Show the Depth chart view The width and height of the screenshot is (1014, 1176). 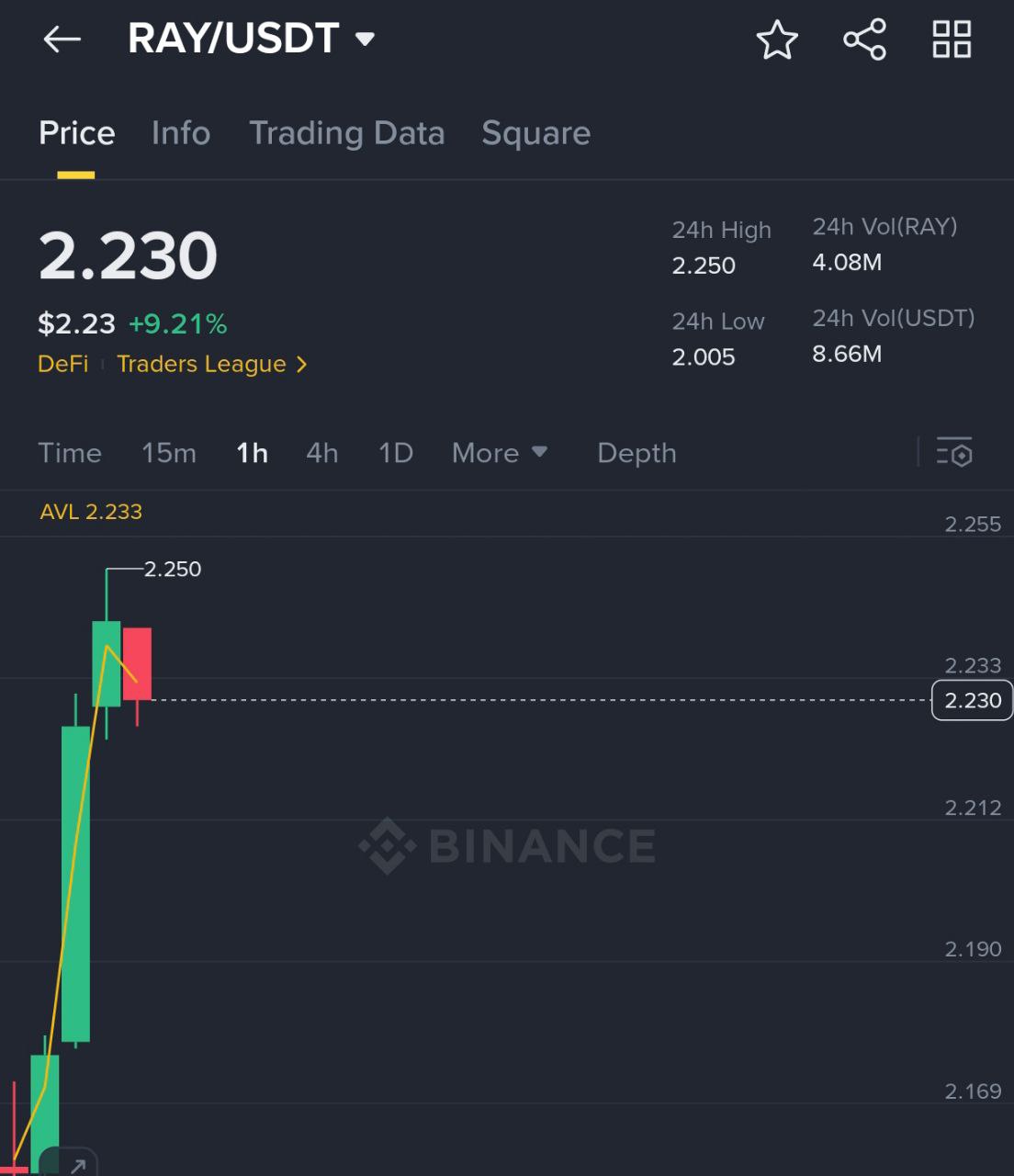tap(637, 453)
